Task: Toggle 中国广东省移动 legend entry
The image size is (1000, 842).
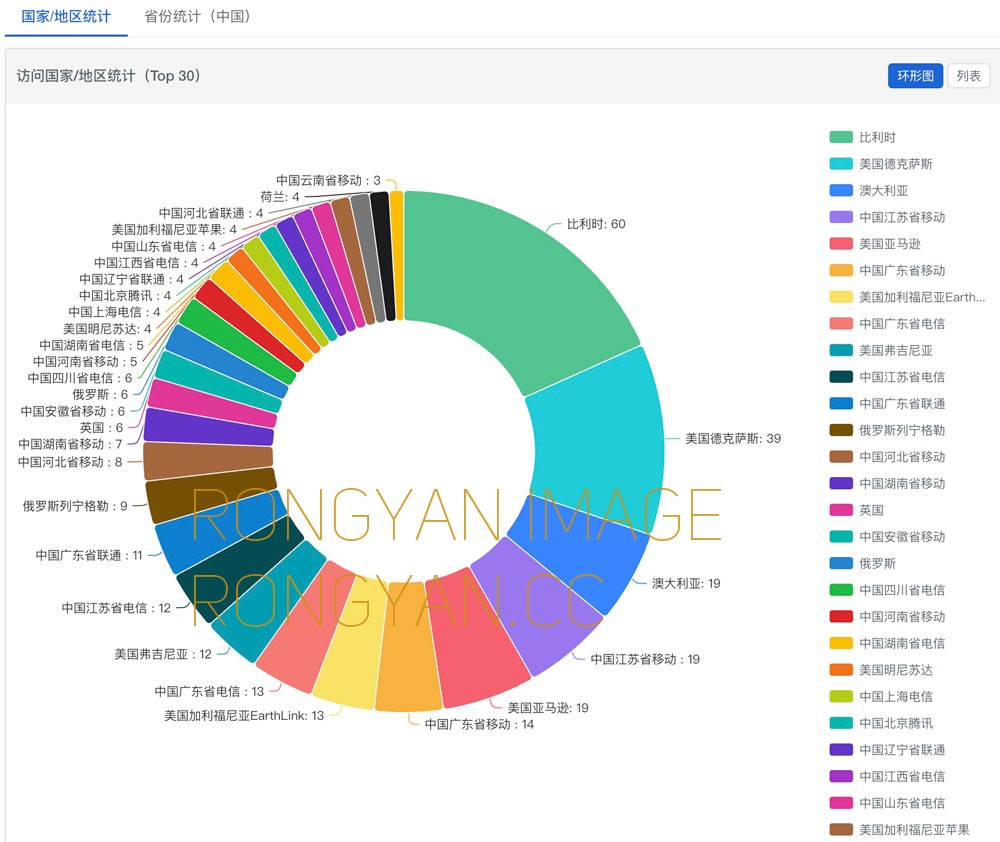Action: coord(887,270)
